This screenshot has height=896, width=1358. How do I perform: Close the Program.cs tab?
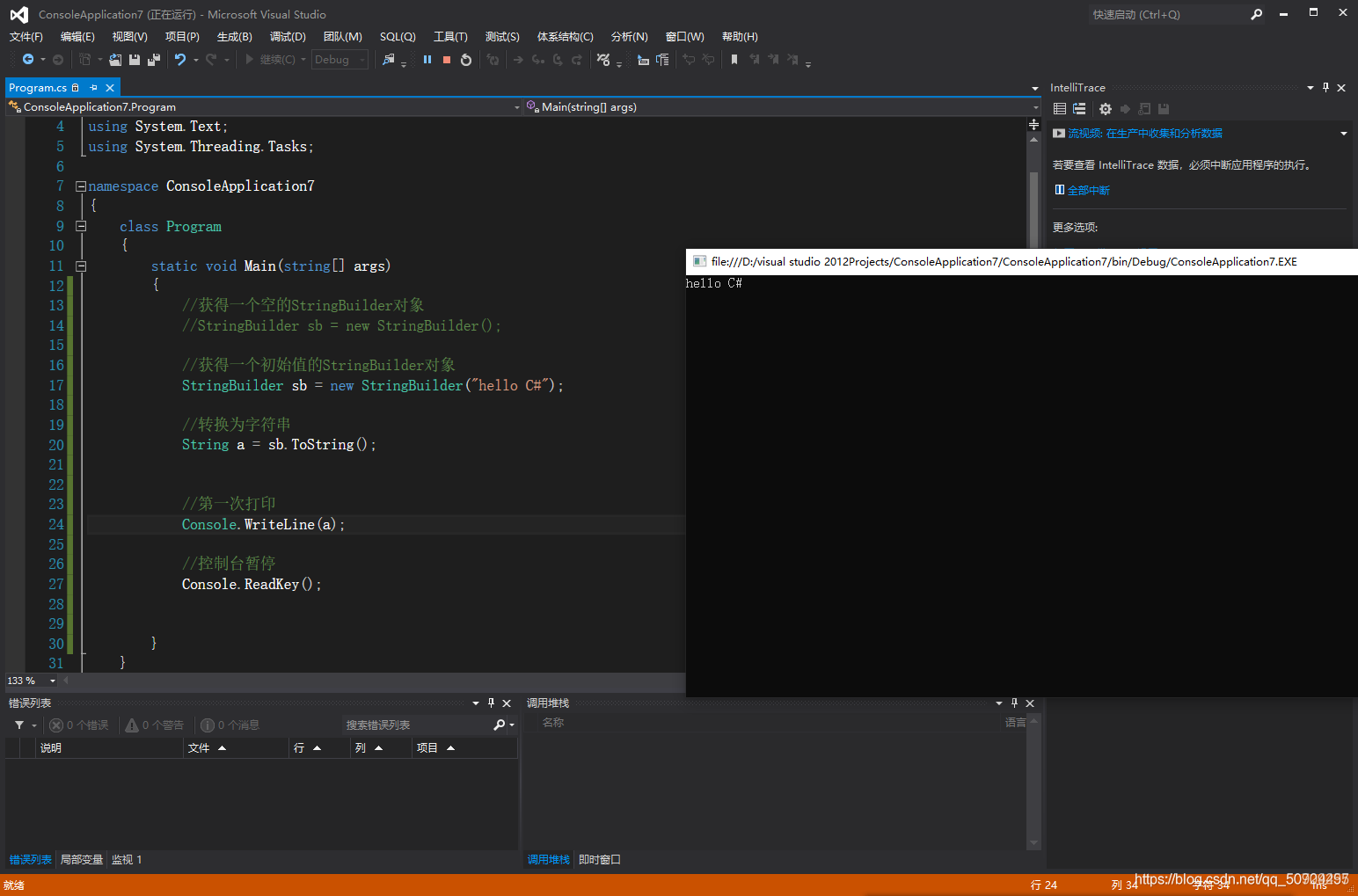click(110, 87)
